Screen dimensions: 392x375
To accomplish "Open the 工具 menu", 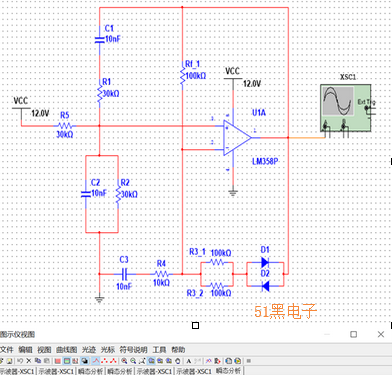I will 159,350.
